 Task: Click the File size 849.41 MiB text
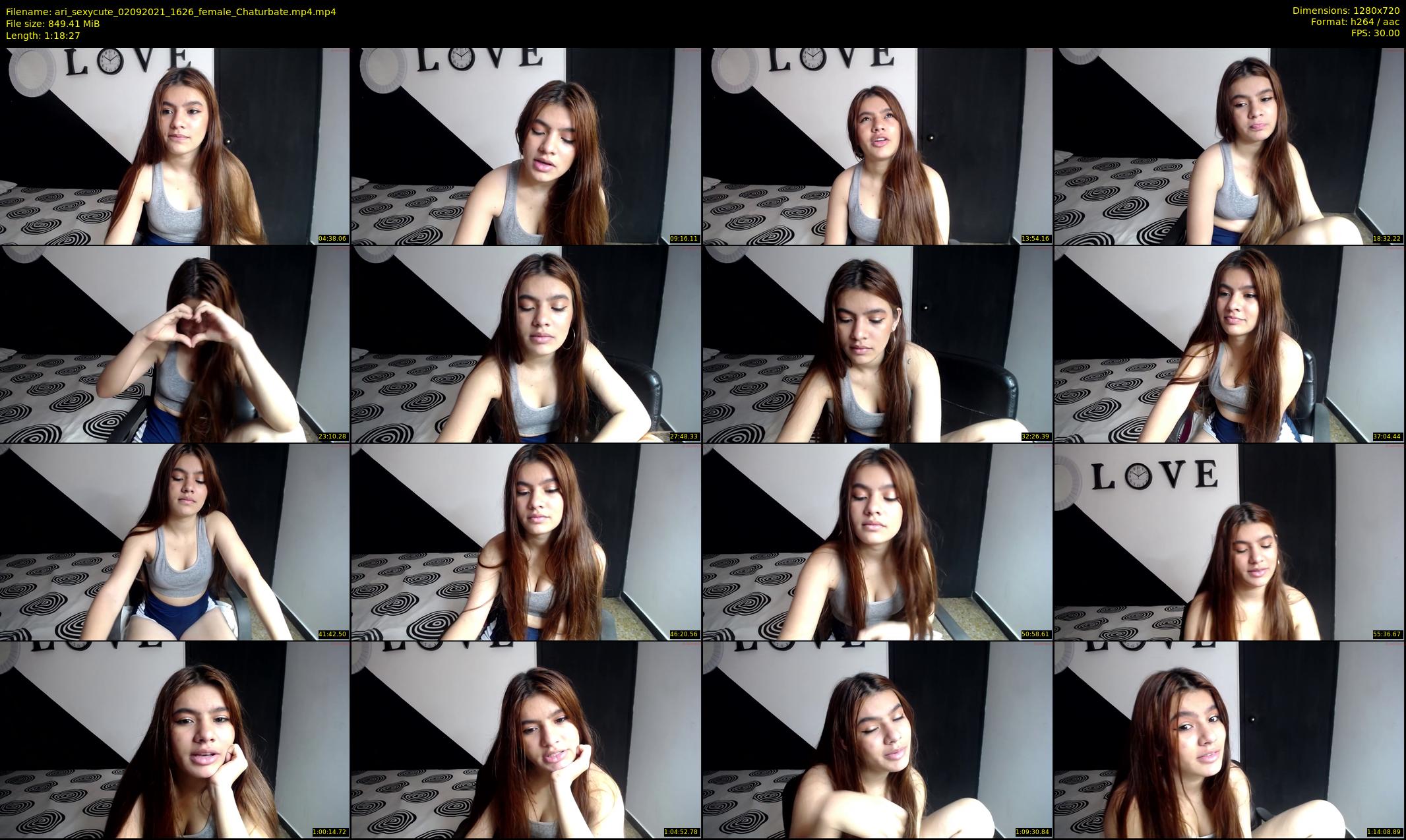click(x=53, y=24)
